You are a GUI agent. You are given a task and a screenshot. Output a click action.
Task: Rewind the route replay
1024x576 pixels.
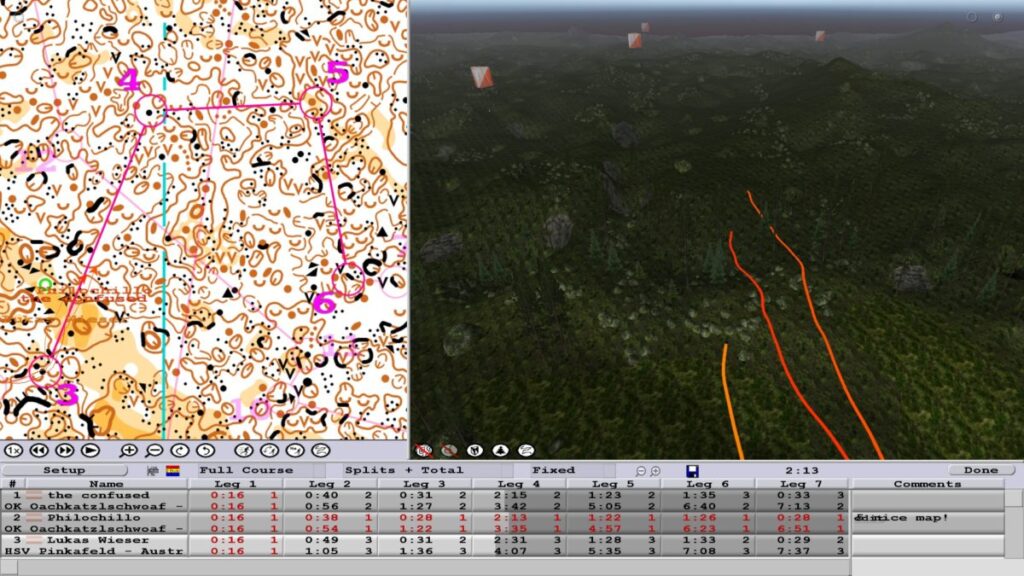point(39,451)
